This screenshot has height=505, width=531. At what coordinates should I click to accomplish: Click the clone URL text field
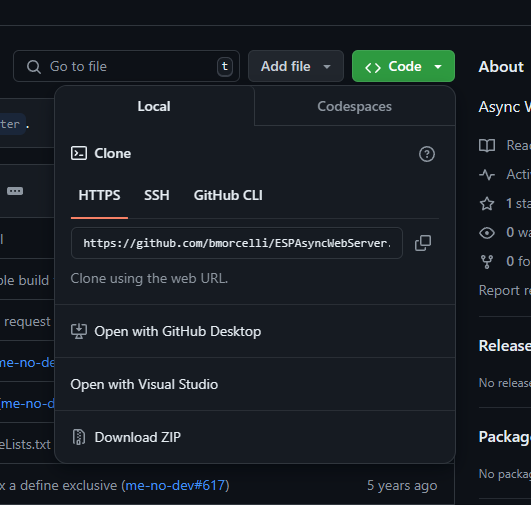(x=237, y=243)
